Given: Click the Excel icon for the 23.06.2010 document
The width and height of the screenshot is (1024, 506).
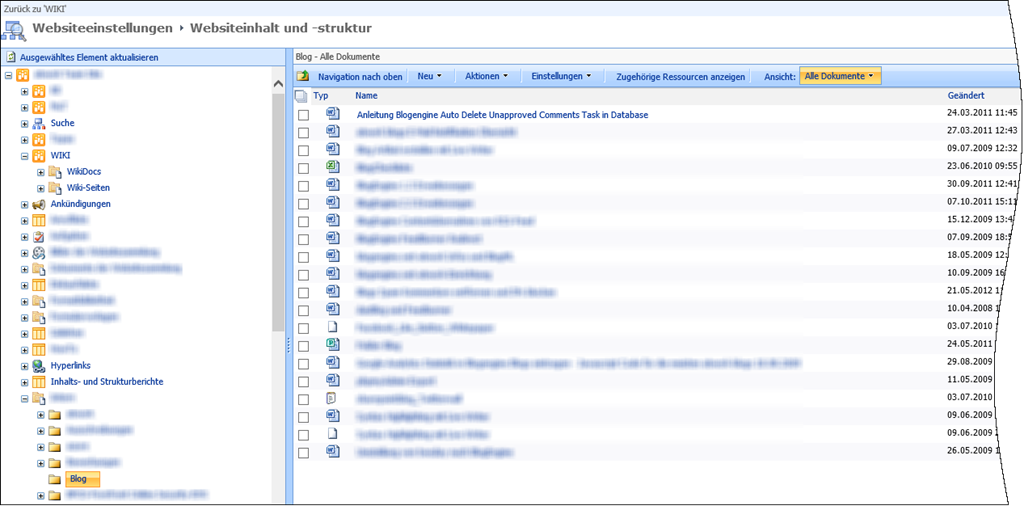Looking at the screenshot, I should click(x=333, y=166).
